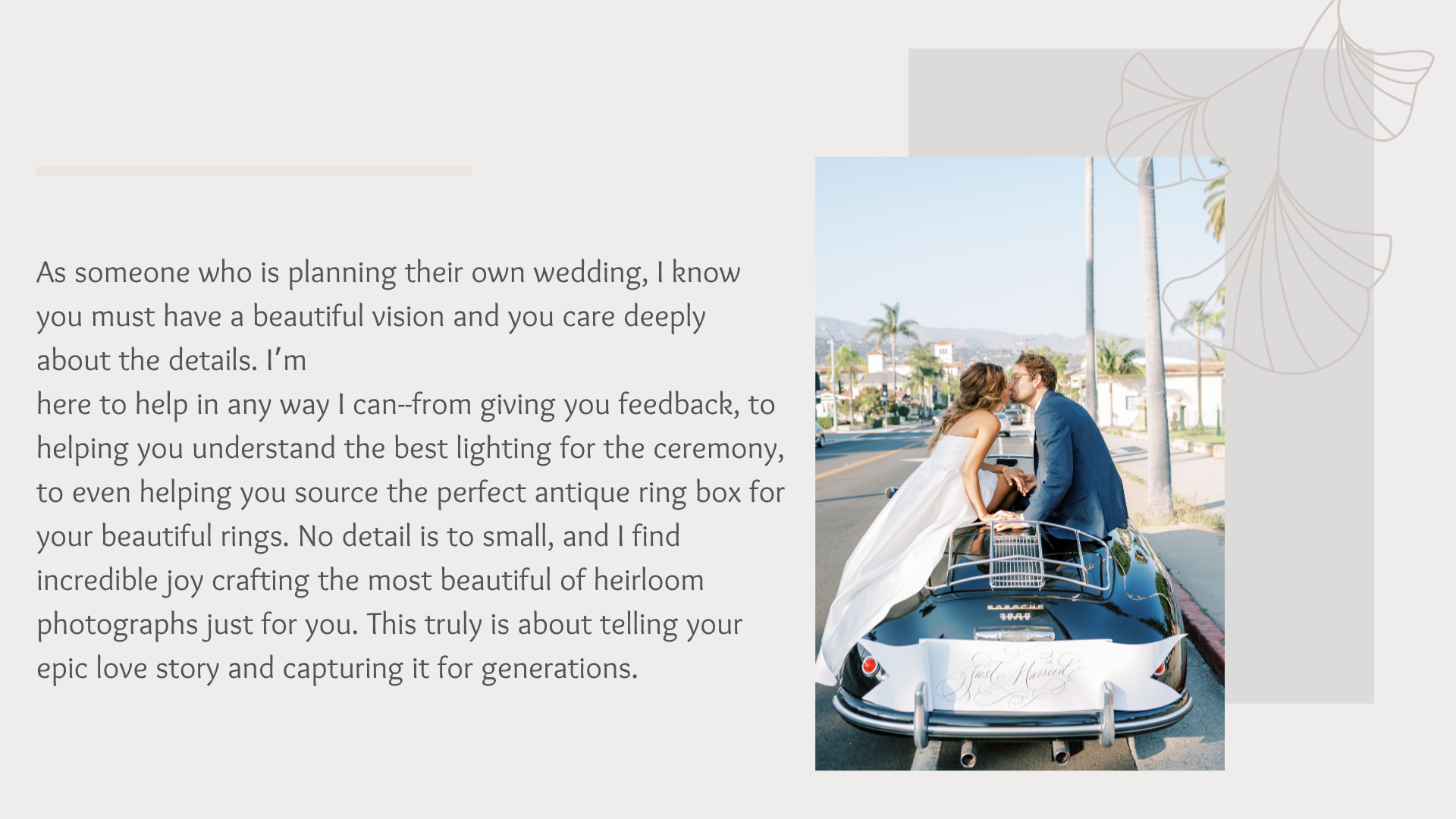1456x819 pixels.
Task: Click the text 'about the details. I'm'
Action: click(x=171, y=361)
